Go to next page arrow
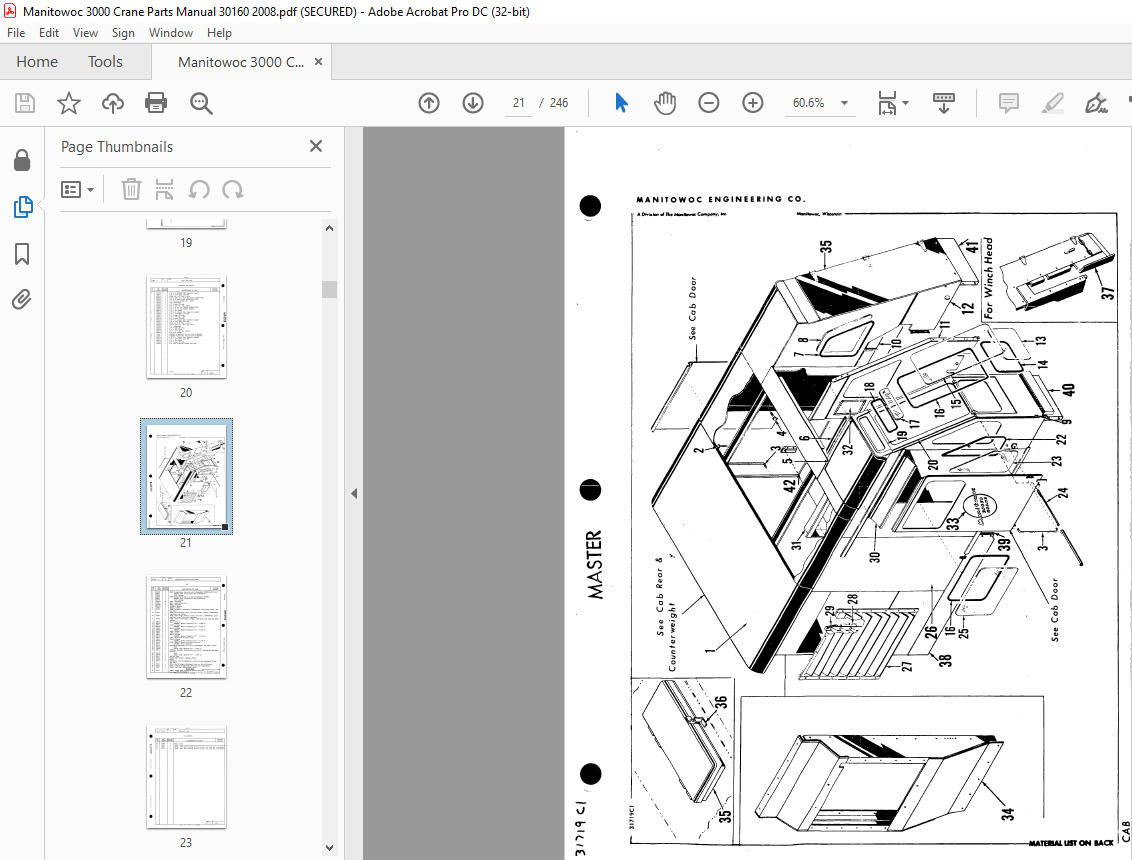This screenshot has width=1132, height=860. 473,103
